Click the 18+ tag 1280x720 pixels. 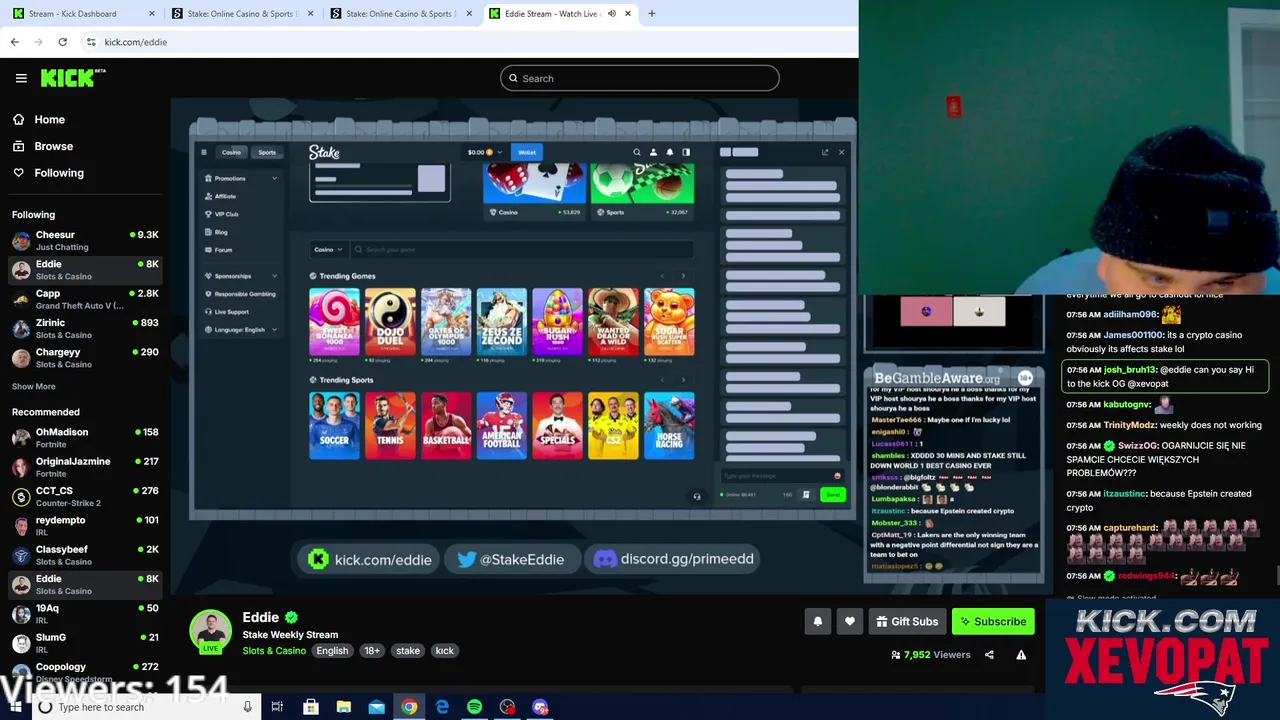click(x=371, y=651)
